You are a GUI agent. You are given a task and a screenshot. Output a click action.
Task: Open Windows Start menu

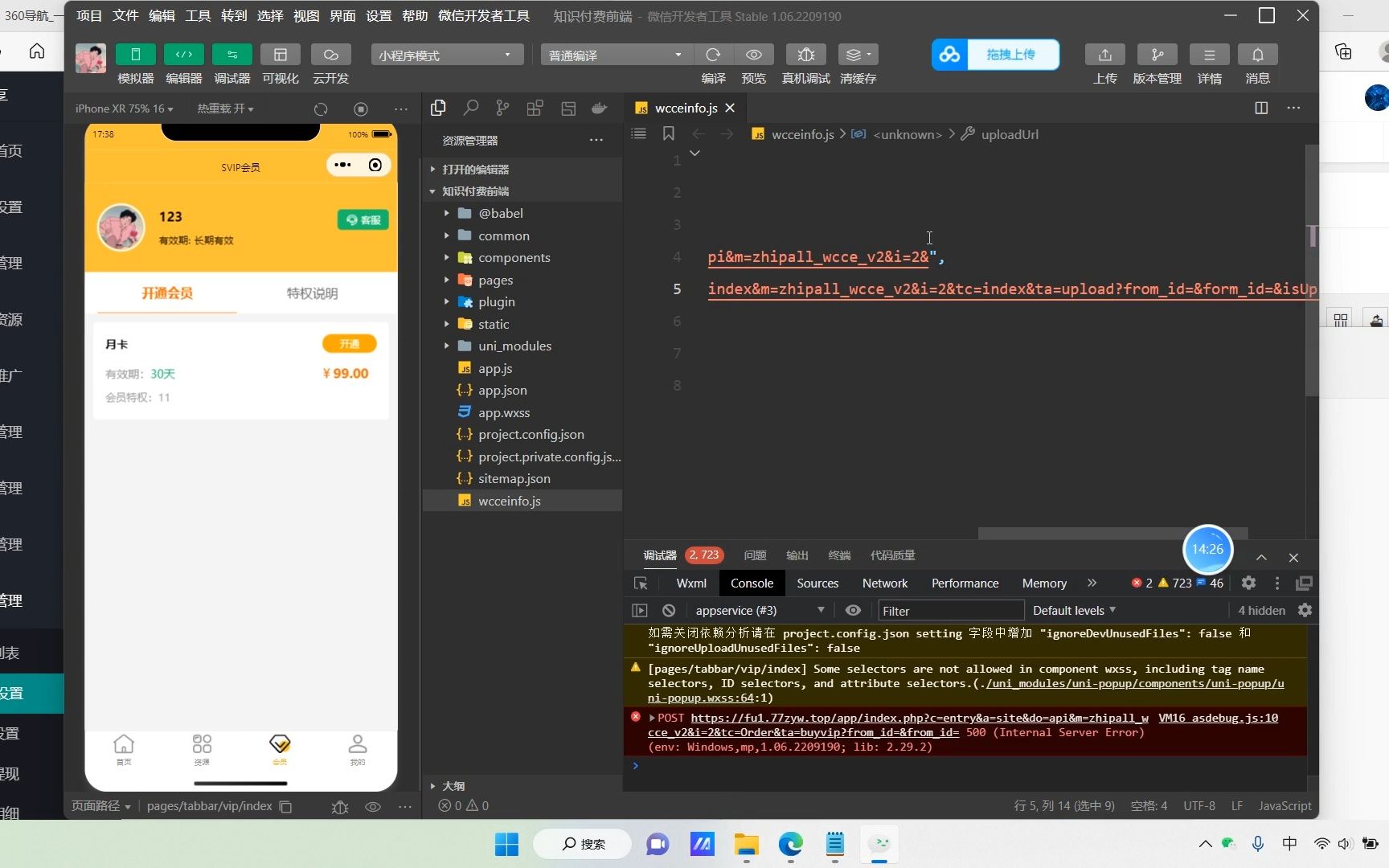point(506,844)
